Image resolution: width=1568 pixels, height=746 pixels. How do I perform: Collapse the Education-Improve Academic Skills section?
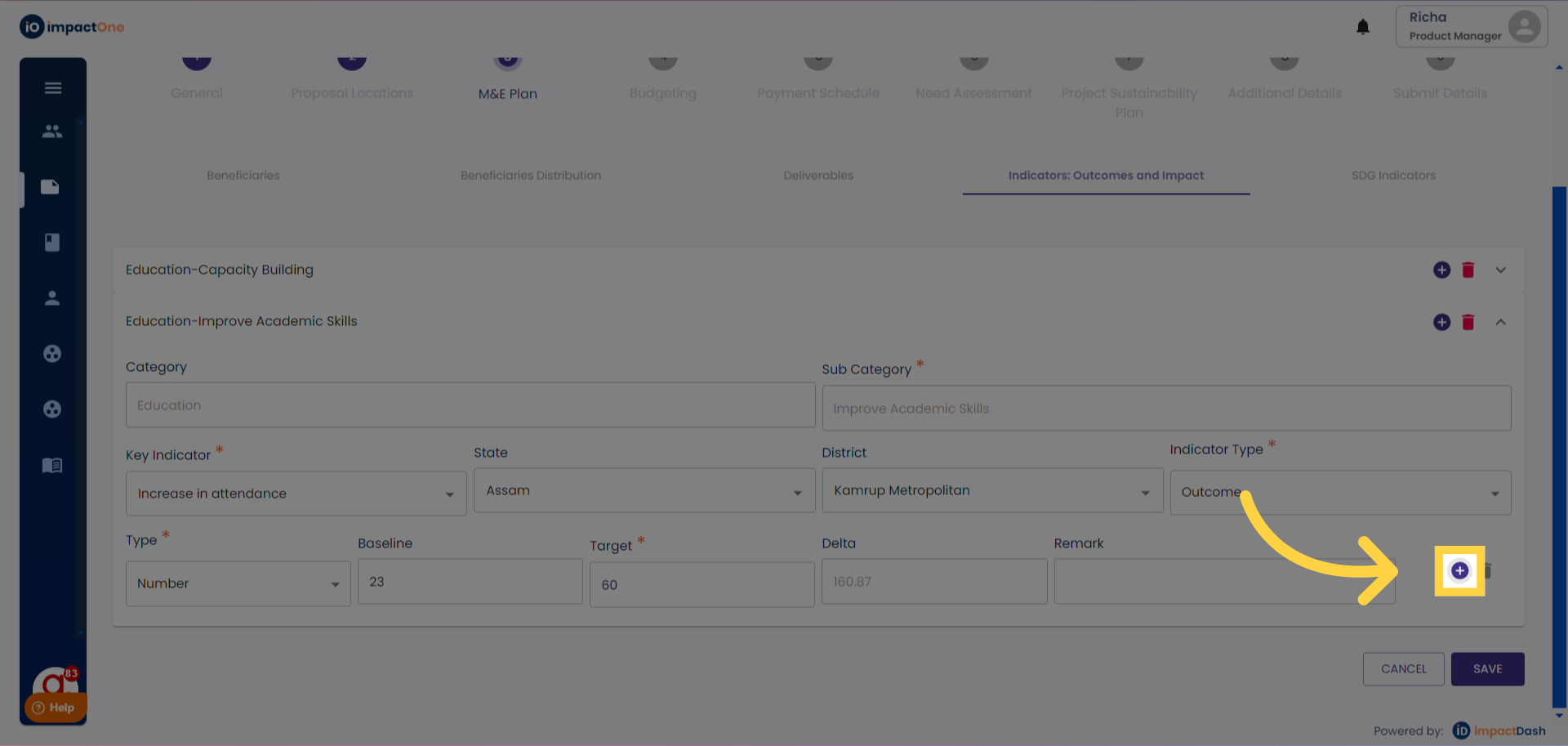point(1500,322)
